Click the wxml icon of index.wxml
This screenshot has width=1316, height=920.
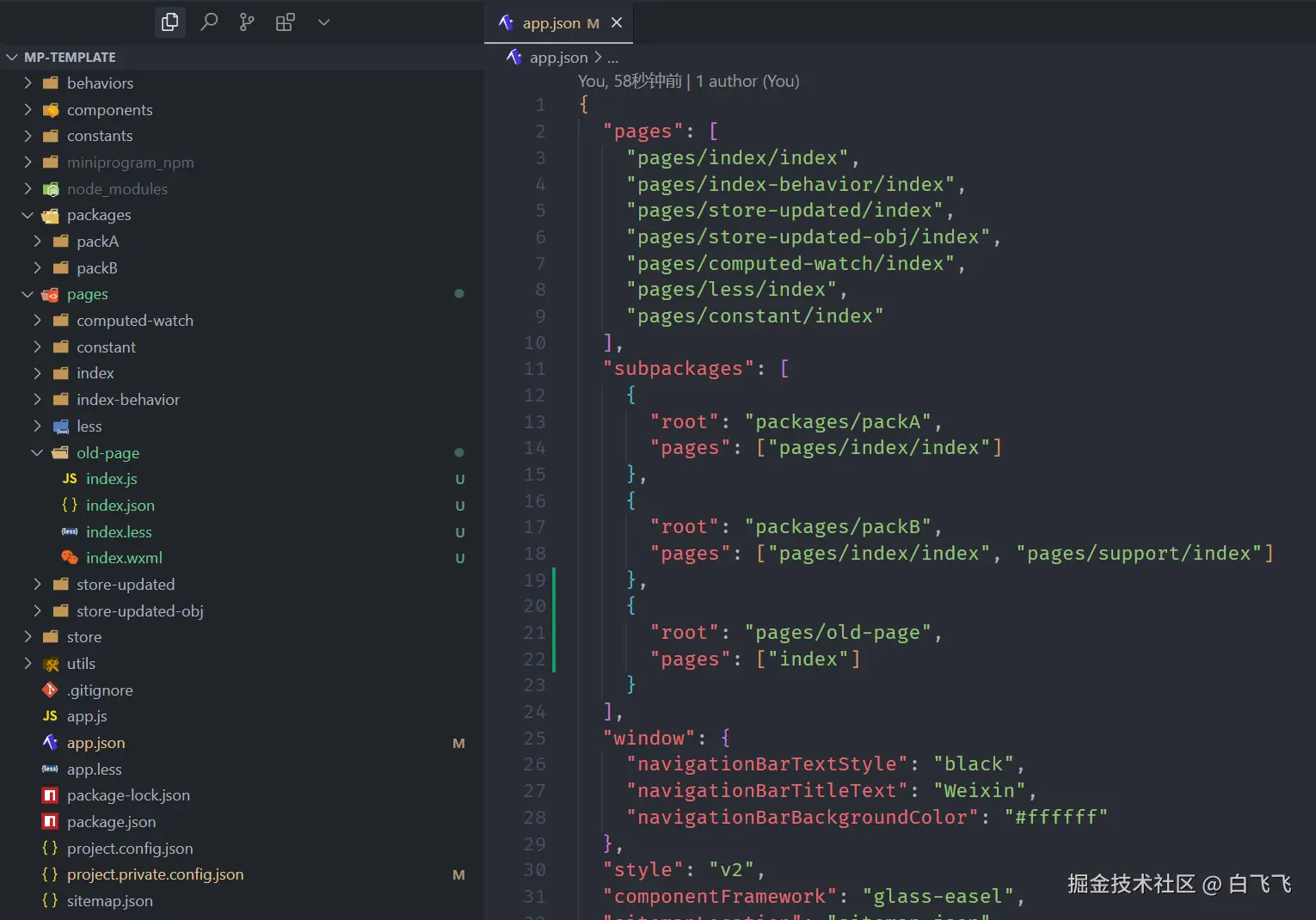[x=70, y=558]
